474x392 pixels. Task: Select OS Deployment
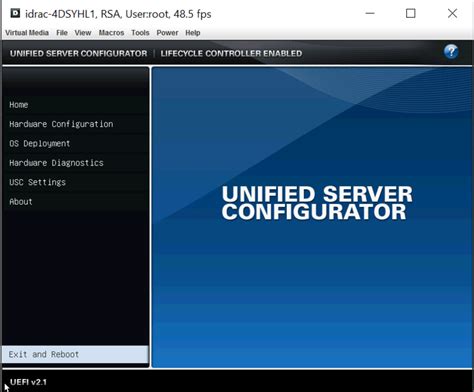click(75, 143)
